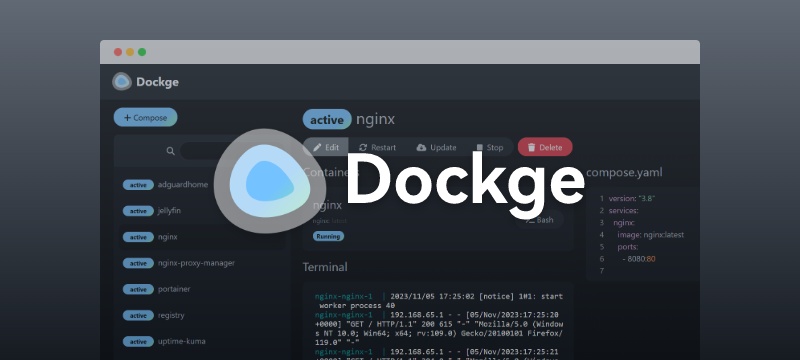
Task: Delete the nginx stack
Action: click(545, 147)
